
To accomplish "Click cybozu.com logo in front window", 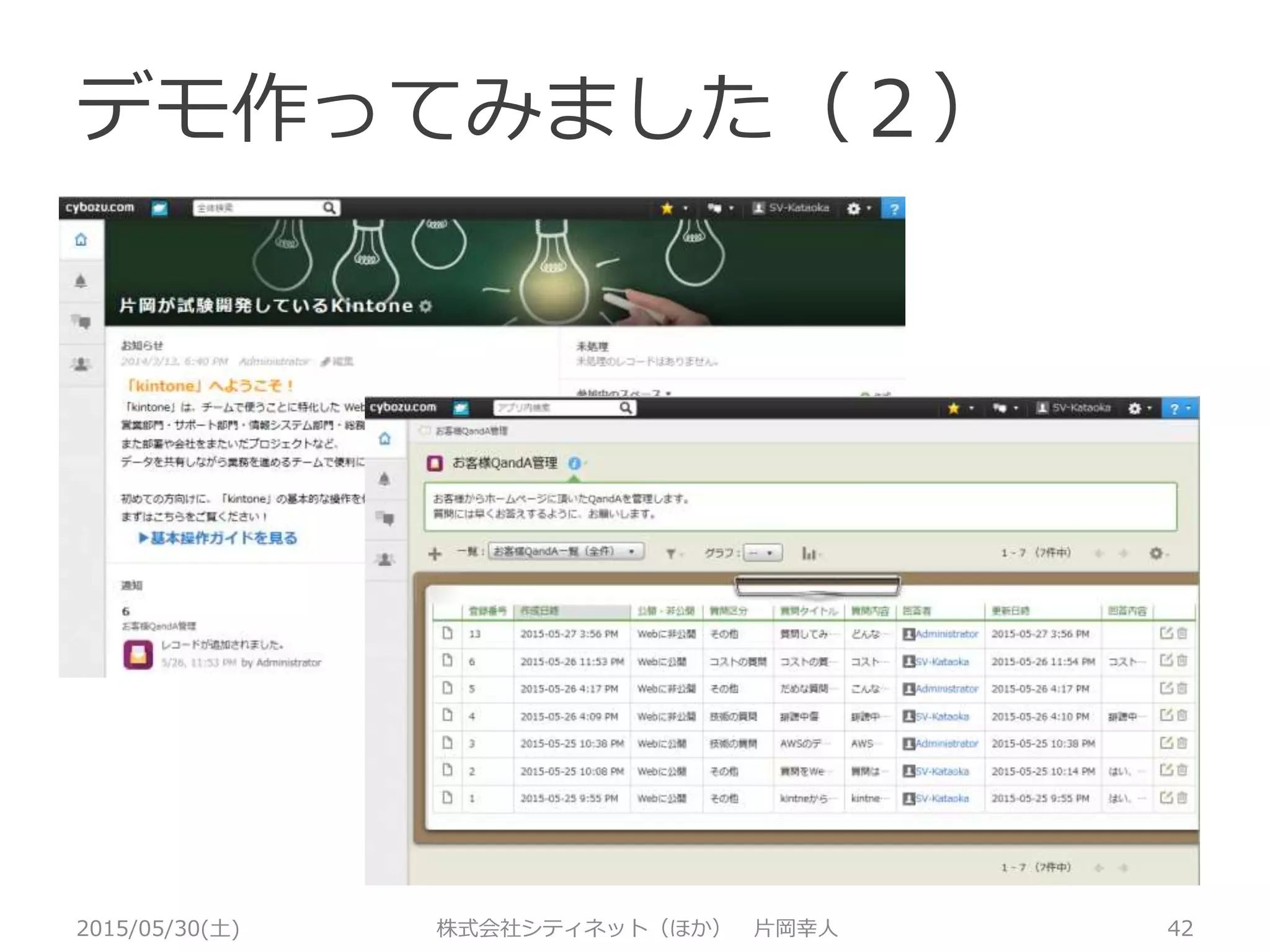I will pyautogui.click(x=403, y=407).
